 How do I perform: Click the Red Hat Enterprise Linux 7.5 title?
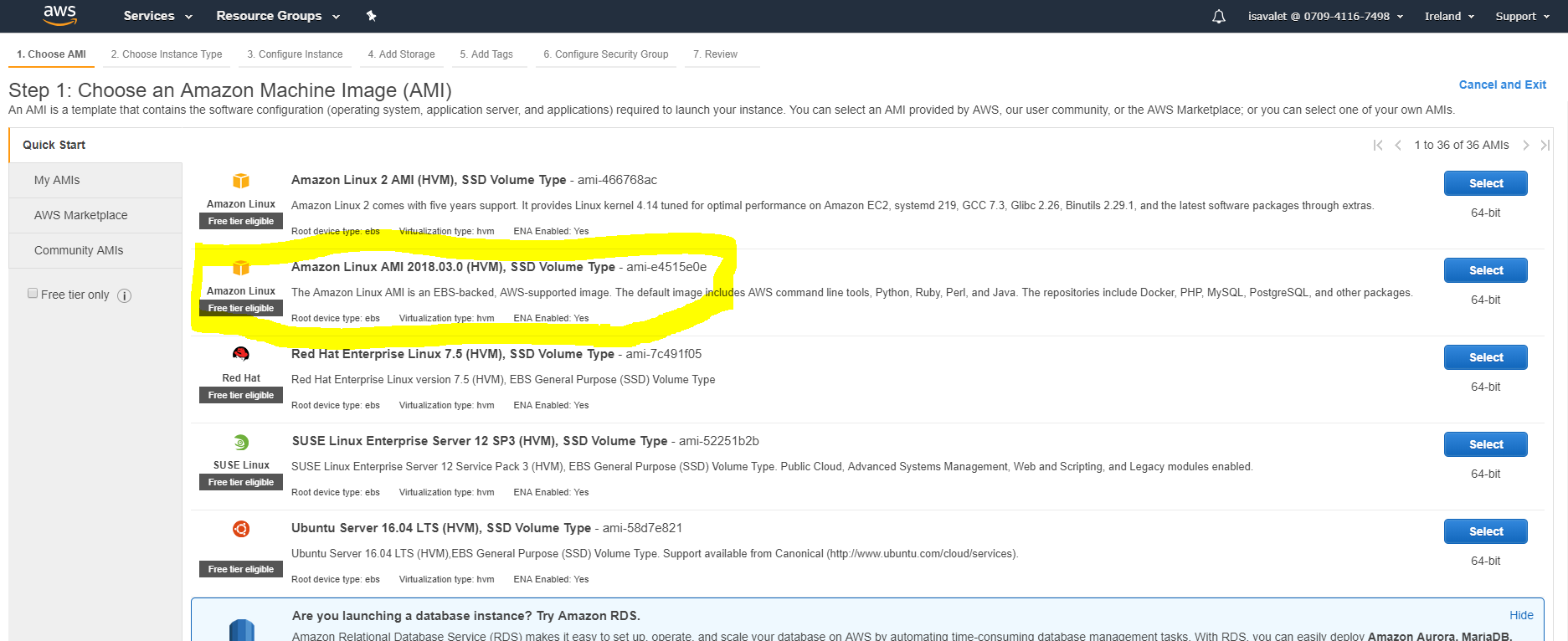click(x=453, y=354)
